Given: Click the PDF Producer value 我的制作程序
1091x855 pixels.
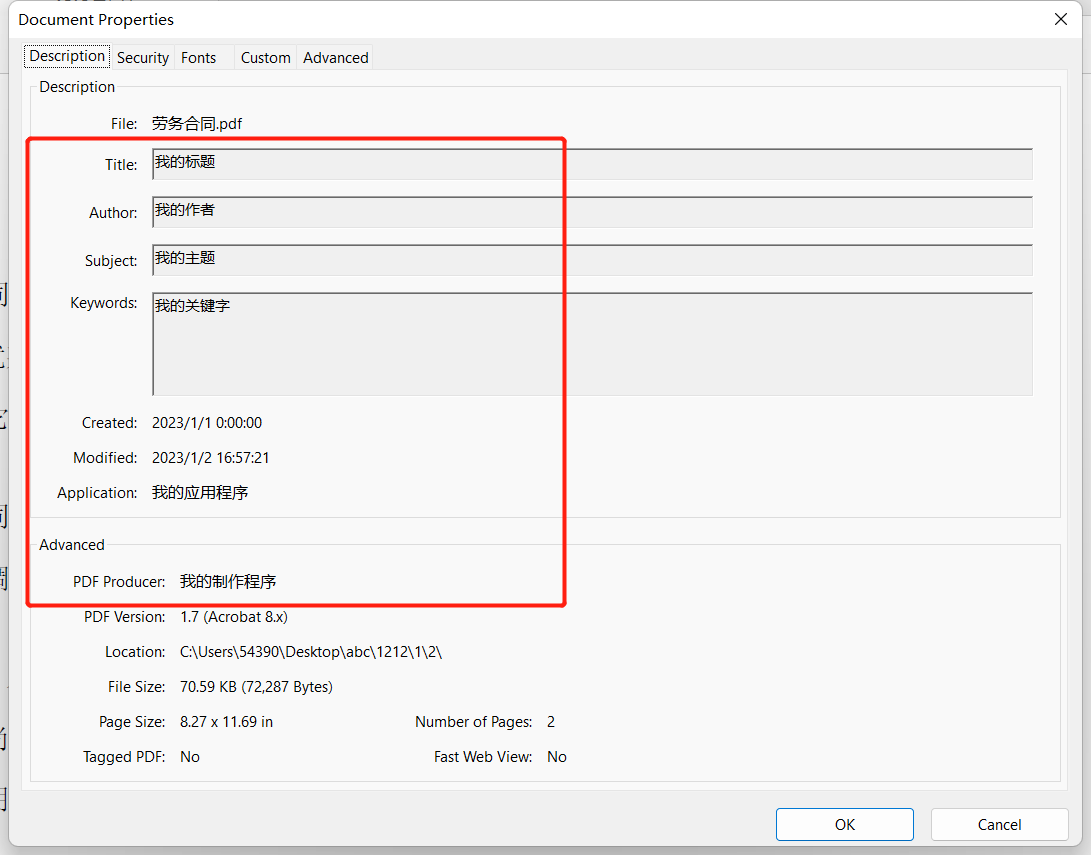Looking at the screenshot, I should [x=228, y=582].
